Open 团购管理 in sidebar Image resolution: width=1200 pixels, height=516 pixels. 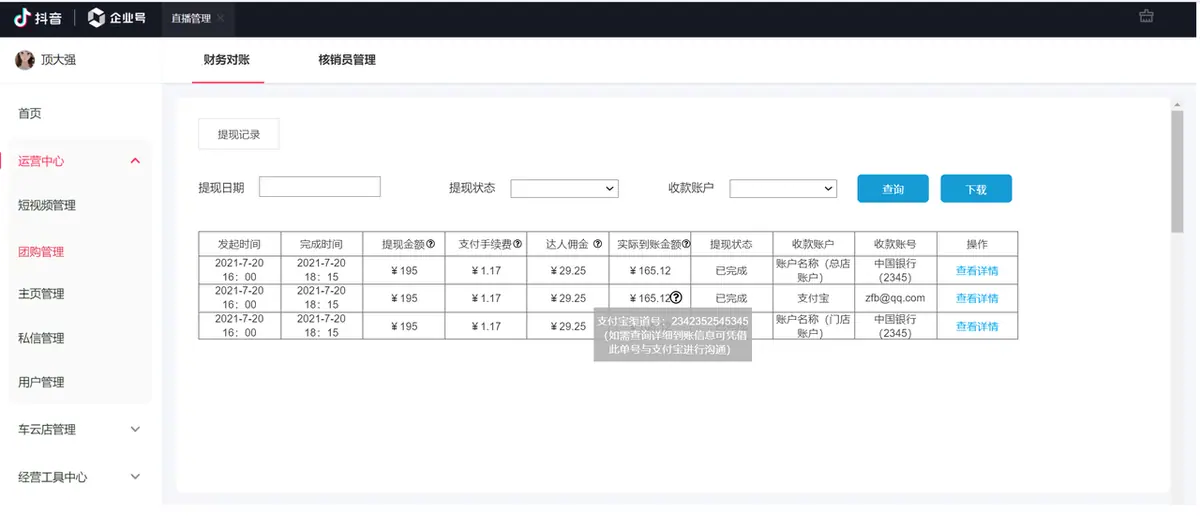point(41,251)
